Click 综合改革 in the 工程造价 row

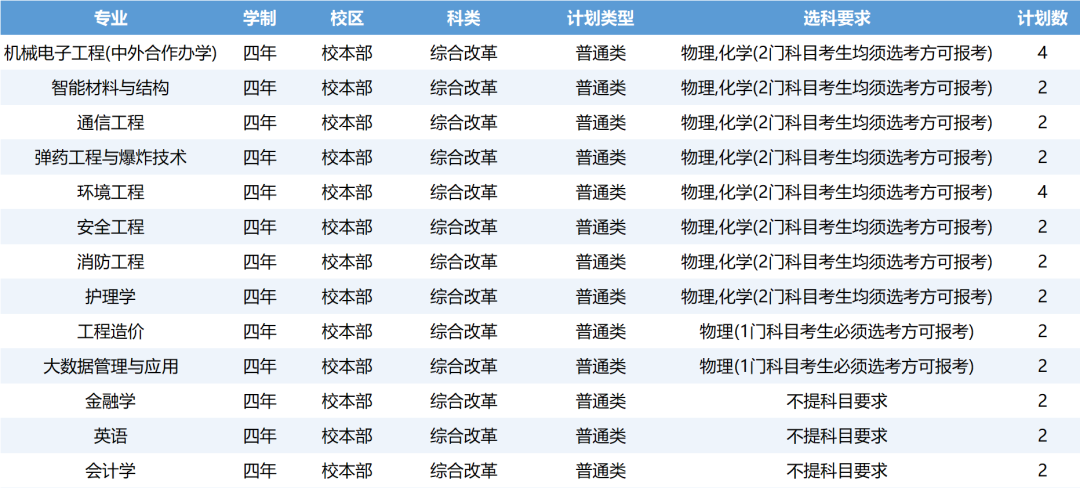(464, 331)
